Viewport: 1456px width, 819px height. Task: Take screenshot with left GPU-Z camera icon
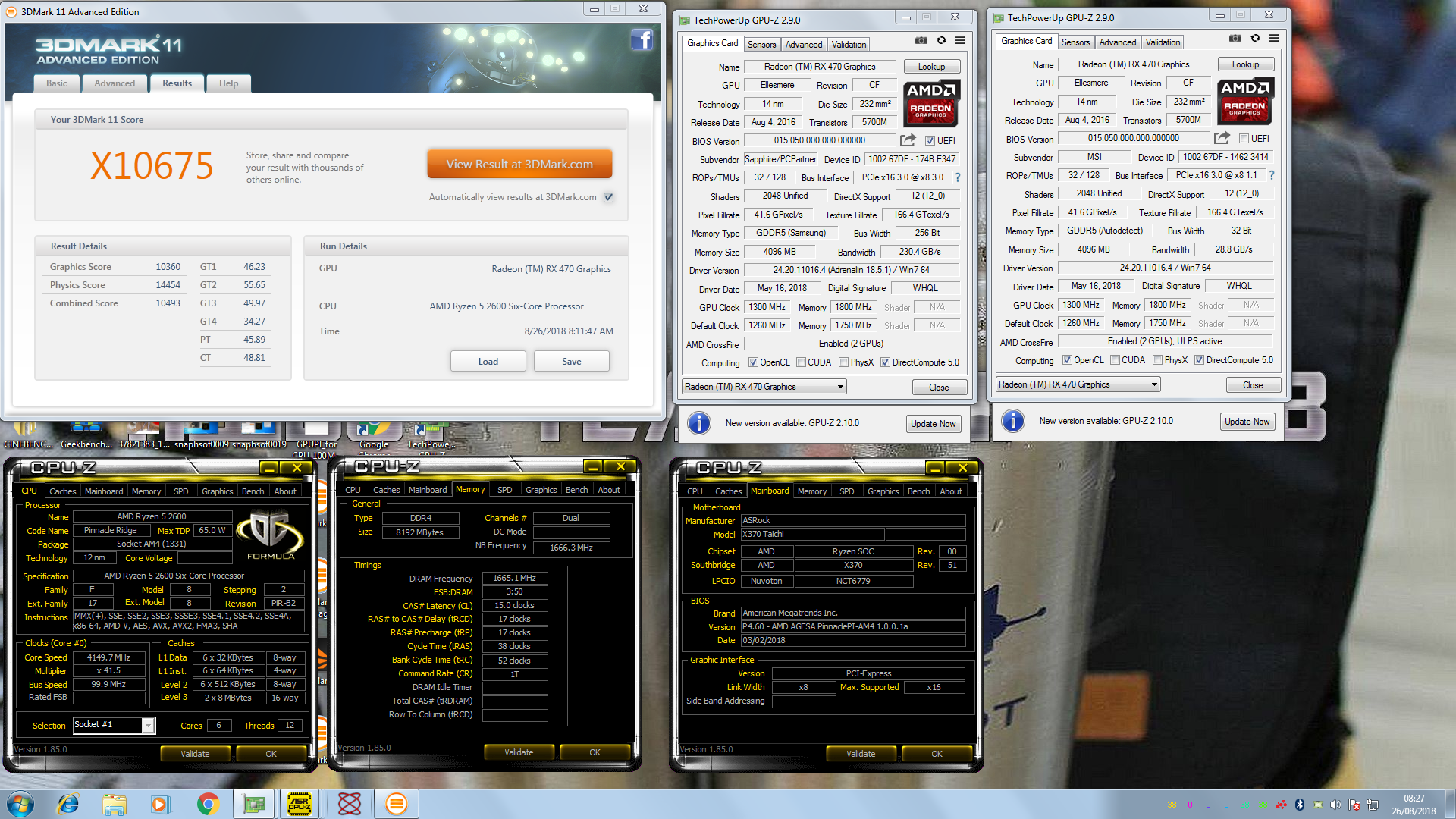(921, 41)
